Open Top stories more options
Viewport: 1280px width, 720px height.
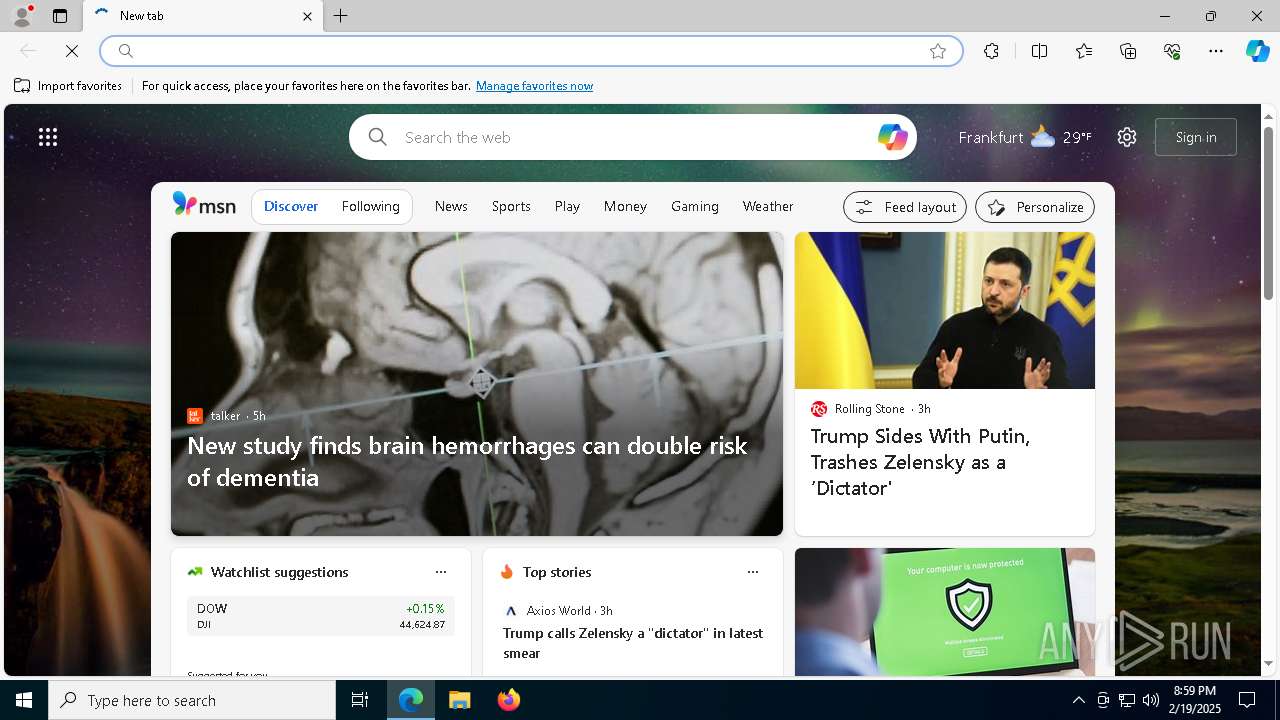[x=753, y=572]
